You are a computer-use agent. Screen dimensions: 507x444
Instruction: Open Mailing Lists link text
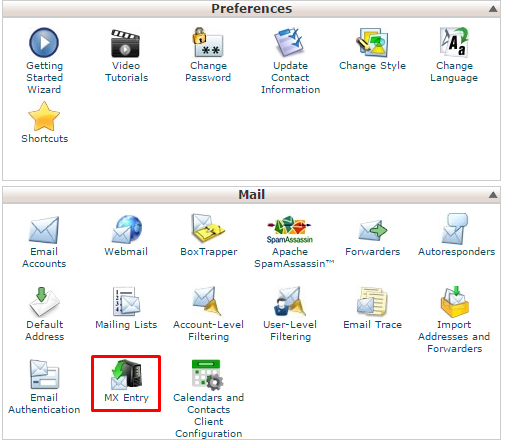click(126, 325)
